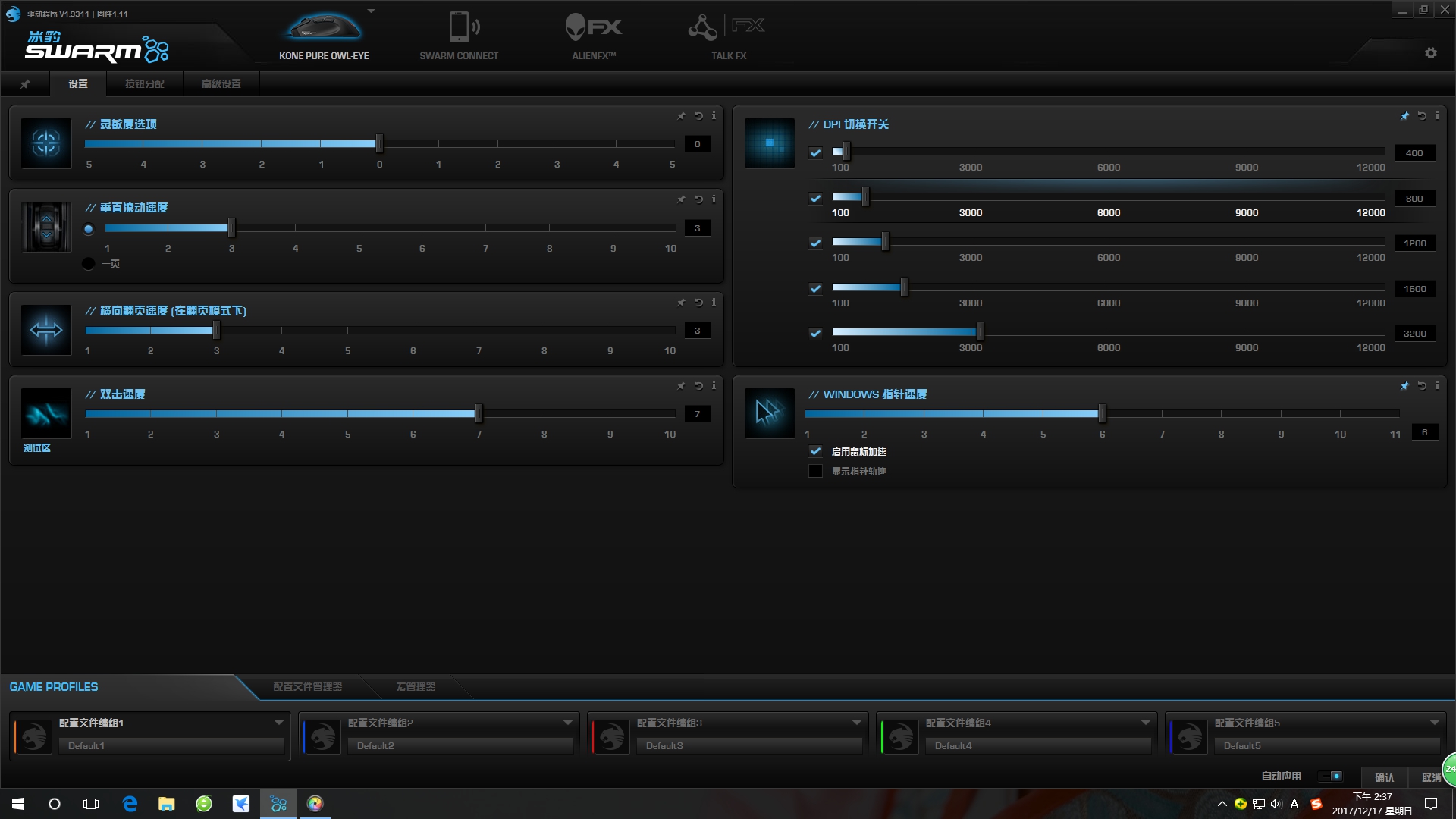
Task: Enable the pointer trail checkbox
Action: click(x=815, y=471)
